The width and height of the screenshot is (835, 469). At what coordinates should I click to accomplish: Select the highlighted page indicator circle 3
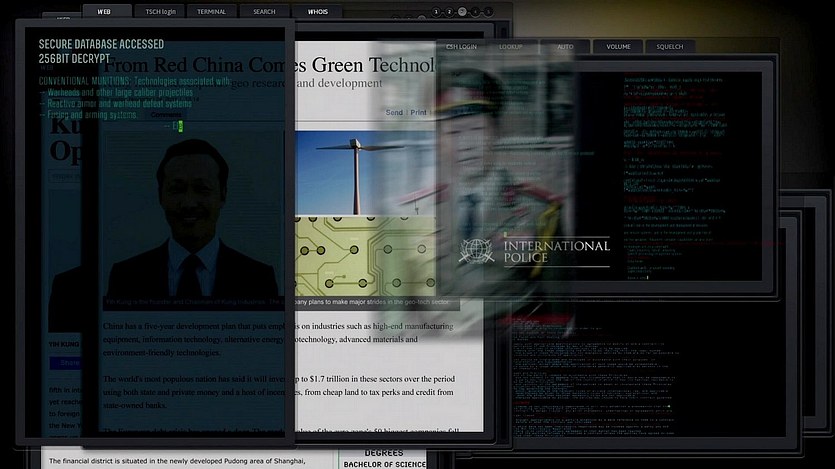[x=462, y=11]
